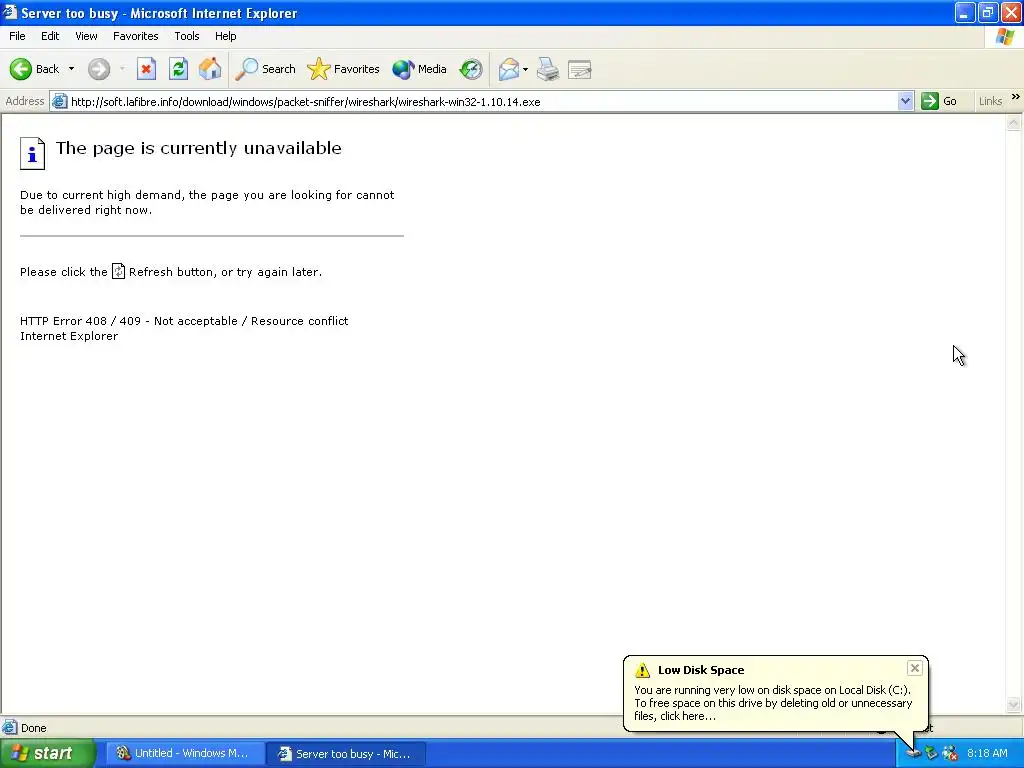This screenshot has width=1024, height=768.
Task: Click the warning icon in disk balloon
Action: (x=643, y=670)
